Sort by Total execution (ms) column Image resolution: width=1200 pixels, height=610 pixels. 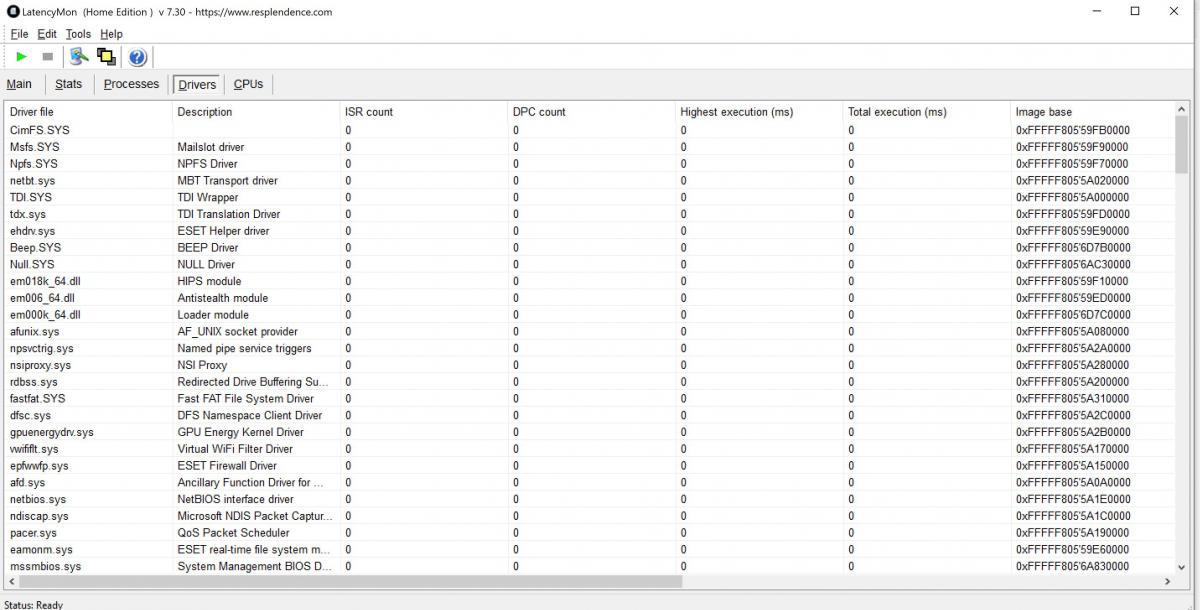pyautogui.click(x=927, y=112)
